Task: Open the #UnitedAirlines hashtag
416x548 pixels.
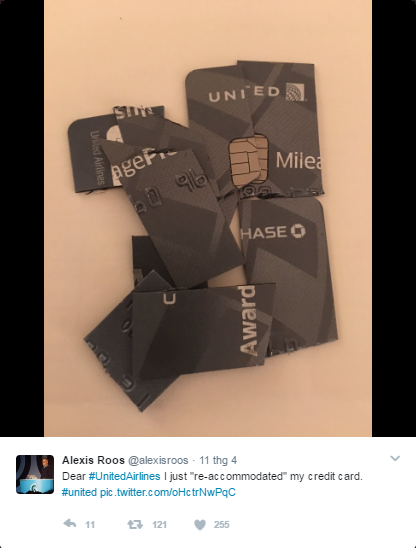Action: [124, 476]
